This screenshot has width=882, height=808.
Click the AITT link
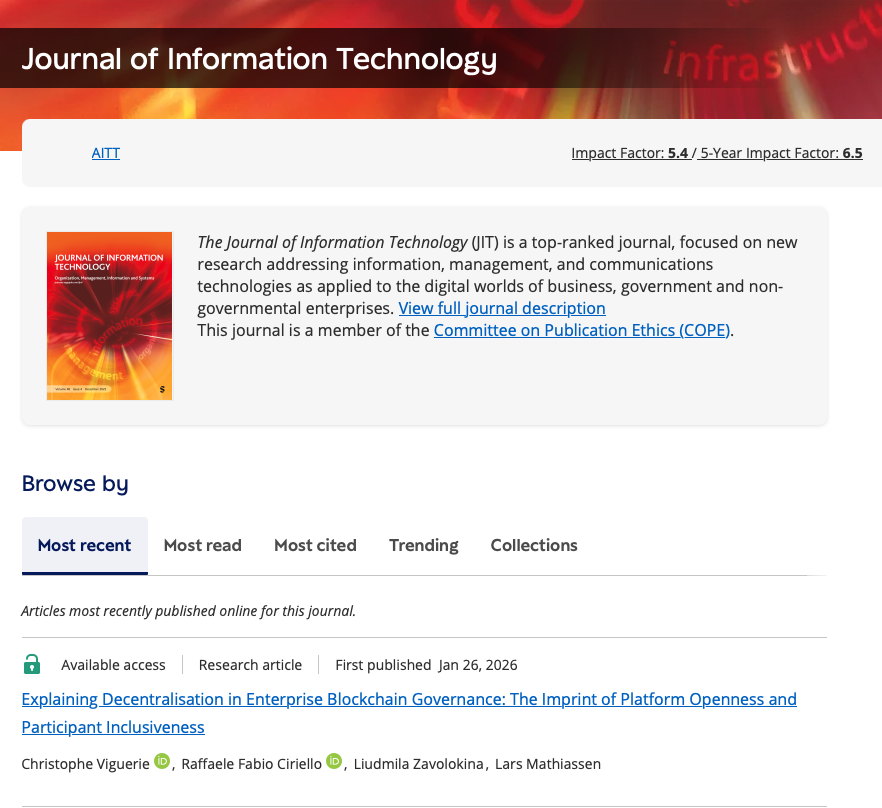105,153
